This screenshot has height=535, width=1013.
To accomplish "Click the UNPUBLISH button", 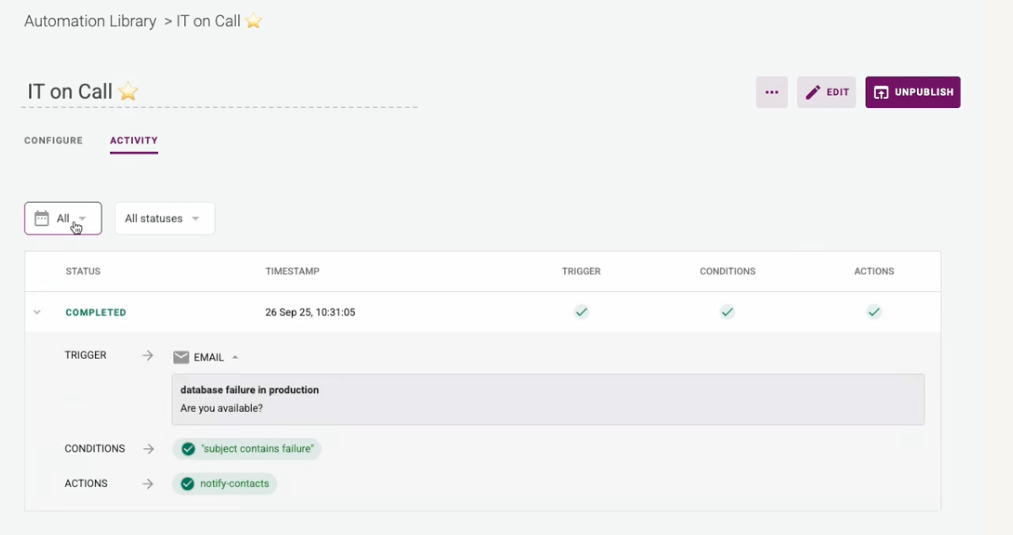I will [913, 92].
